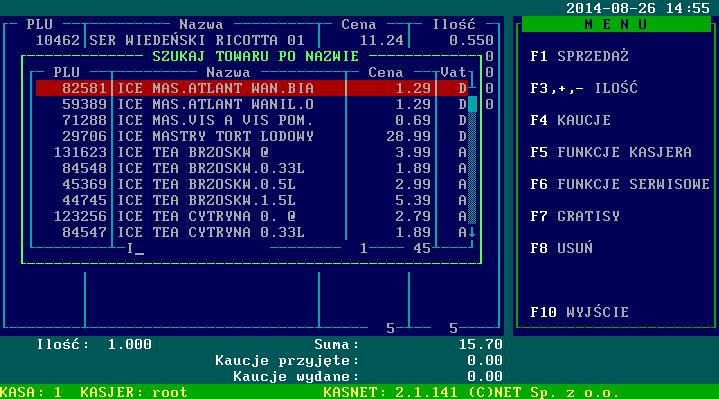Click price 2.79 in search list

coord(413,216)
